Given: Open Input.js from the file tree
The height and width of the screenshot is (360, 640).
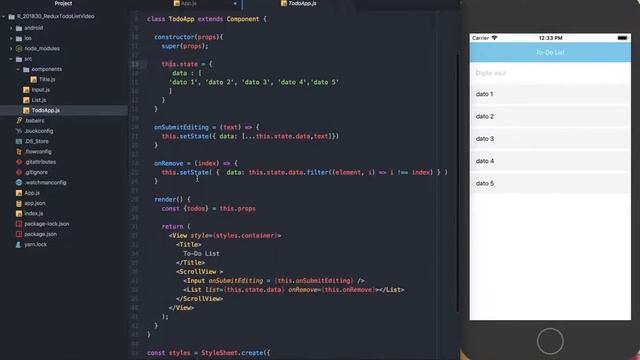Looking at the screenshot, I should click(41, 90).
